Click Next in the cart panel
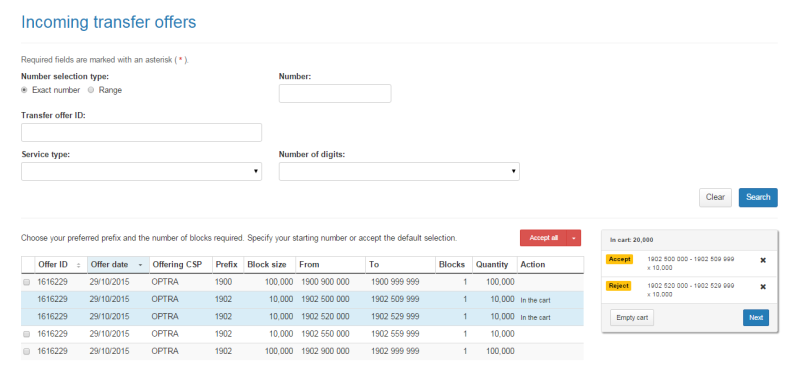 (756, 317)
